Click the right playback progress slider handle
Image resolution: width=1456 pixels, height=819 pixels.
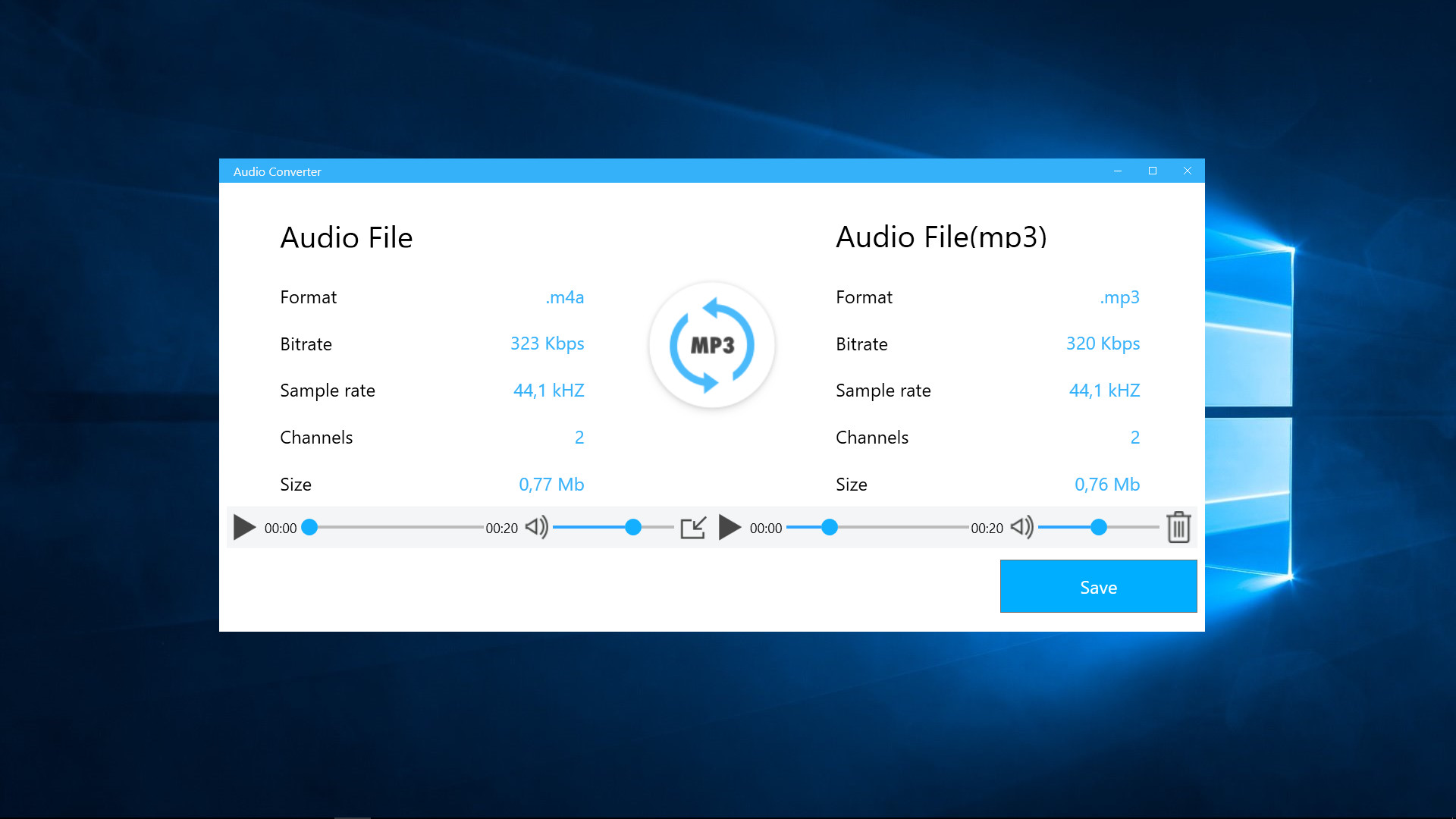[830, 528]
